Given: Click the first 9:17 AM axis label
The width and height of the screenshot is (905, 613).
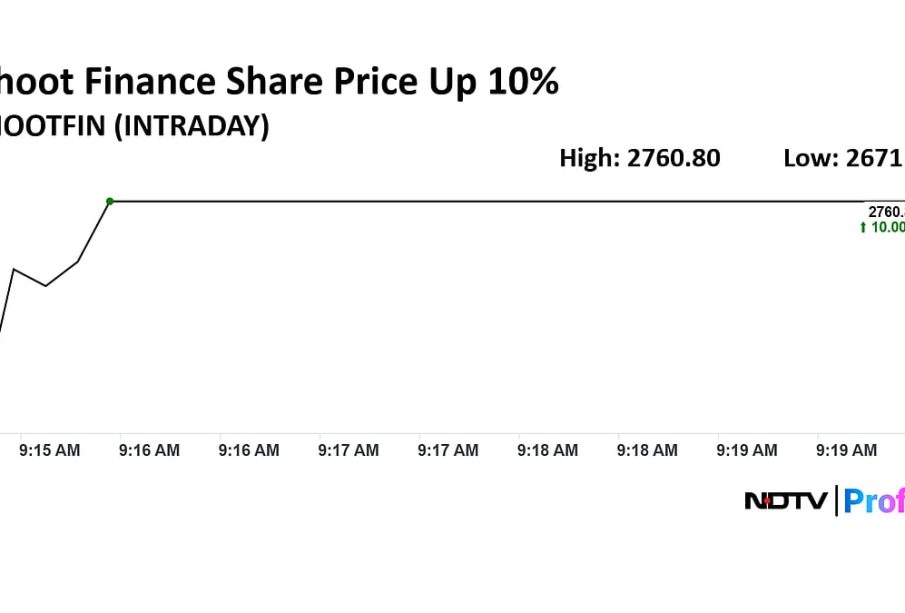Looking at the screenshot, I should pyautogui.click(x=348, y=451).
